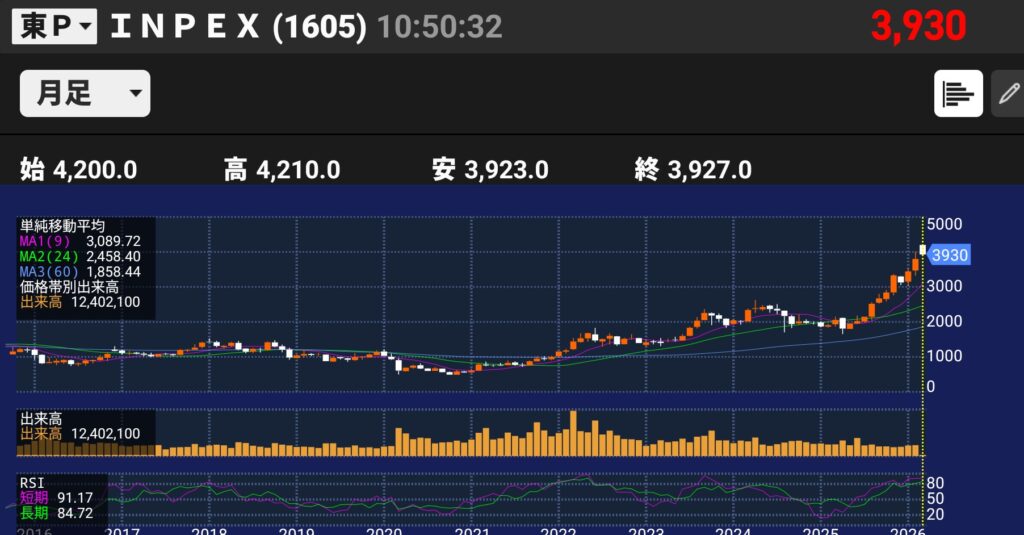Click the blue 3930 price tag marker
The image size is (1024, 535).
point(949,255)
